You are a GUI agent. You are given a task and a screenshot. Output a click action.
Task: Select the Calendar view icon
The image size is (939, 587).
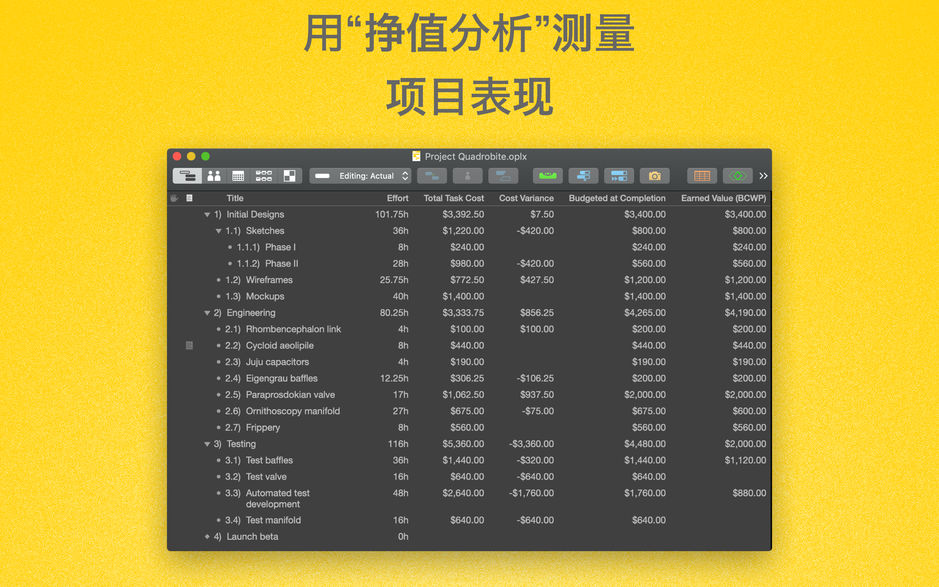[238, 175]
